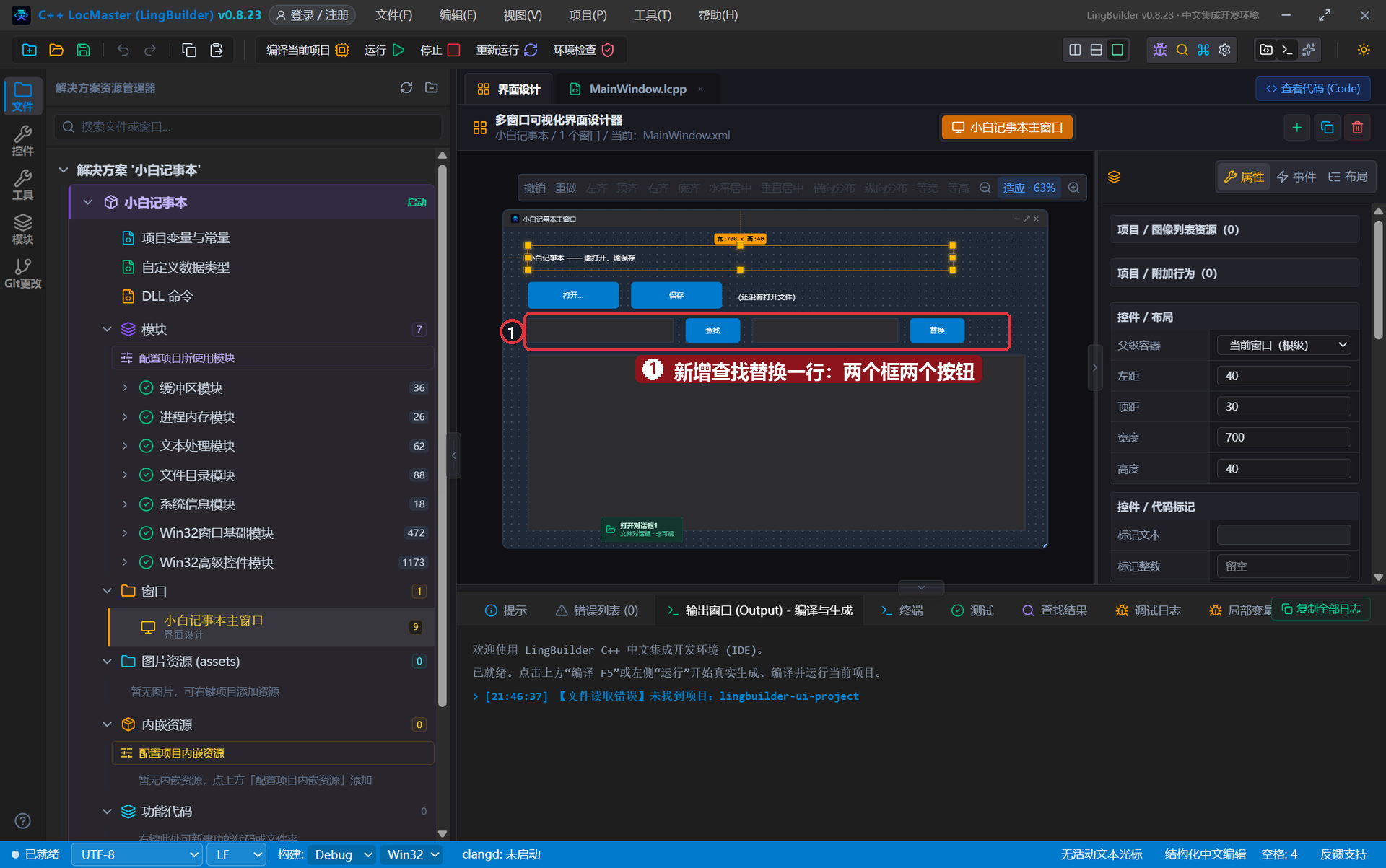
Task: Click the 宽度 value field showing 700
Action: tap(1283, 437)
